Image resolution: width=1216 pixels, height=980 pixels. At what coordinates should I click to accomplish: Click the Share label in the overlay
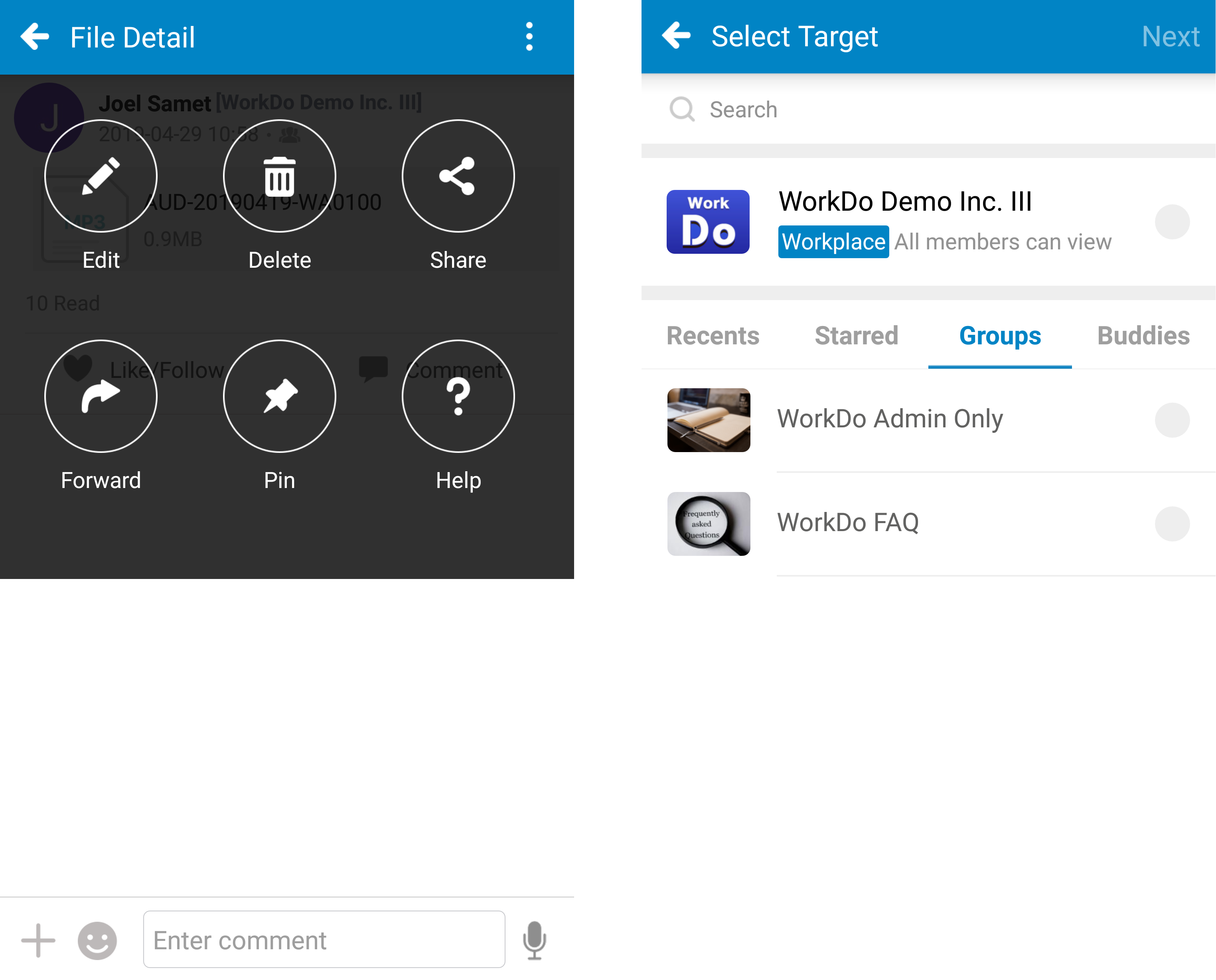pyautogui.click(x=458, y=260)
